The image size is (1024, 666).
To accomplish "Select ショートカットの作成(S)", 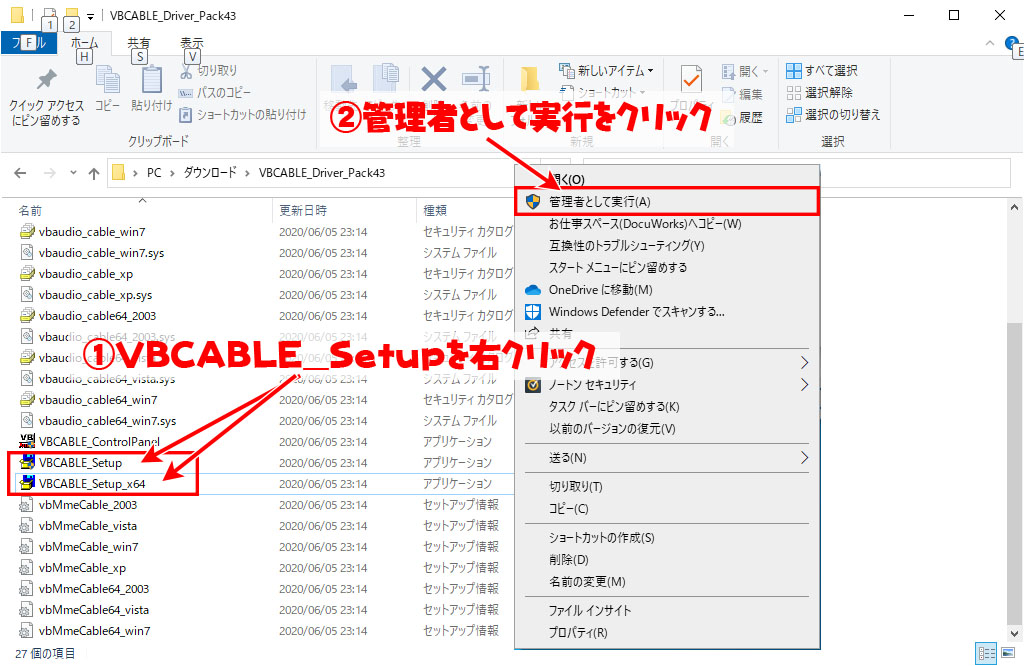I will point(667,538).
